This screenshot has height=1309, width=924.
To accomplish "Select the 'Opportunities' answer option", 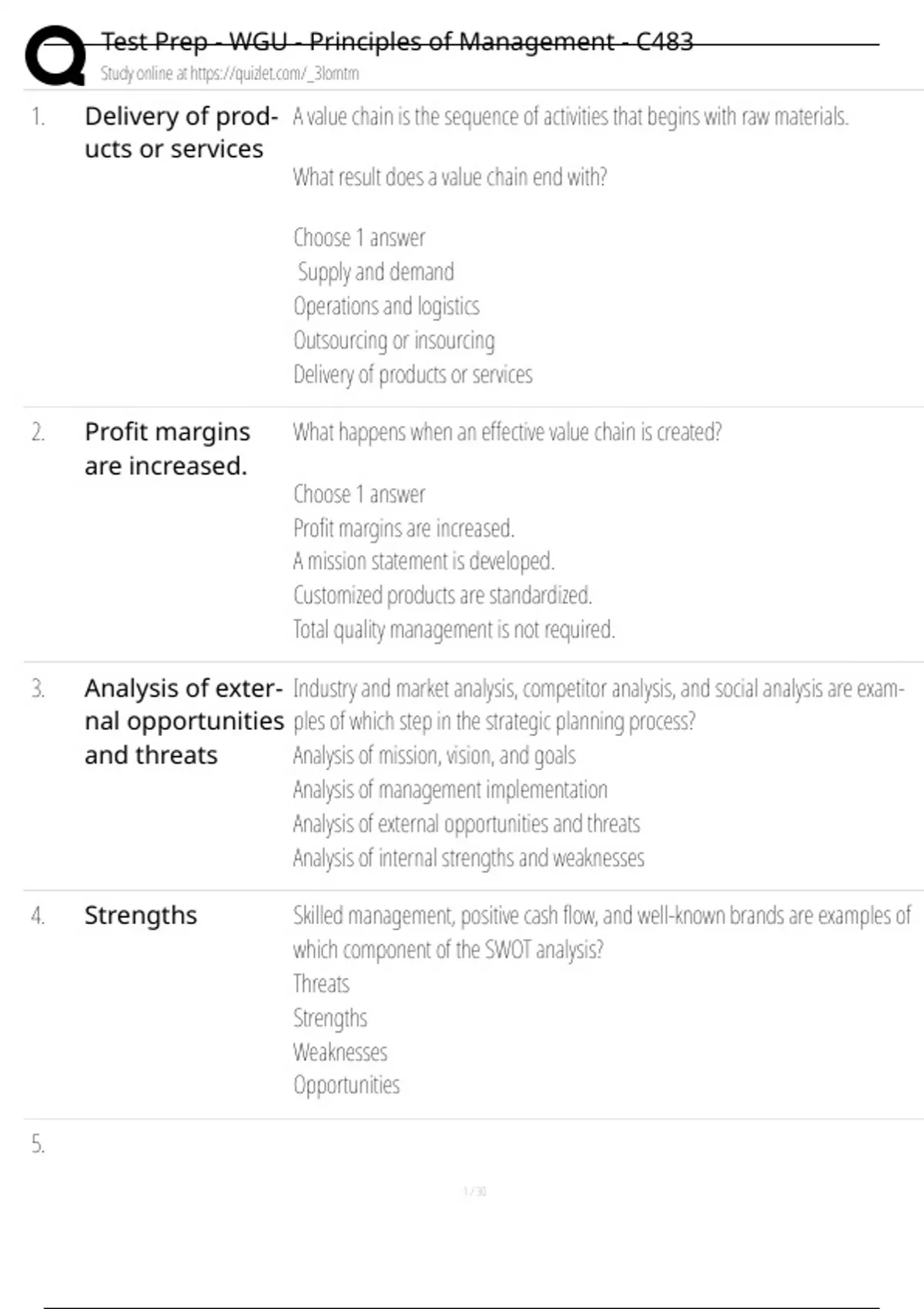I will click(346, 1086).
